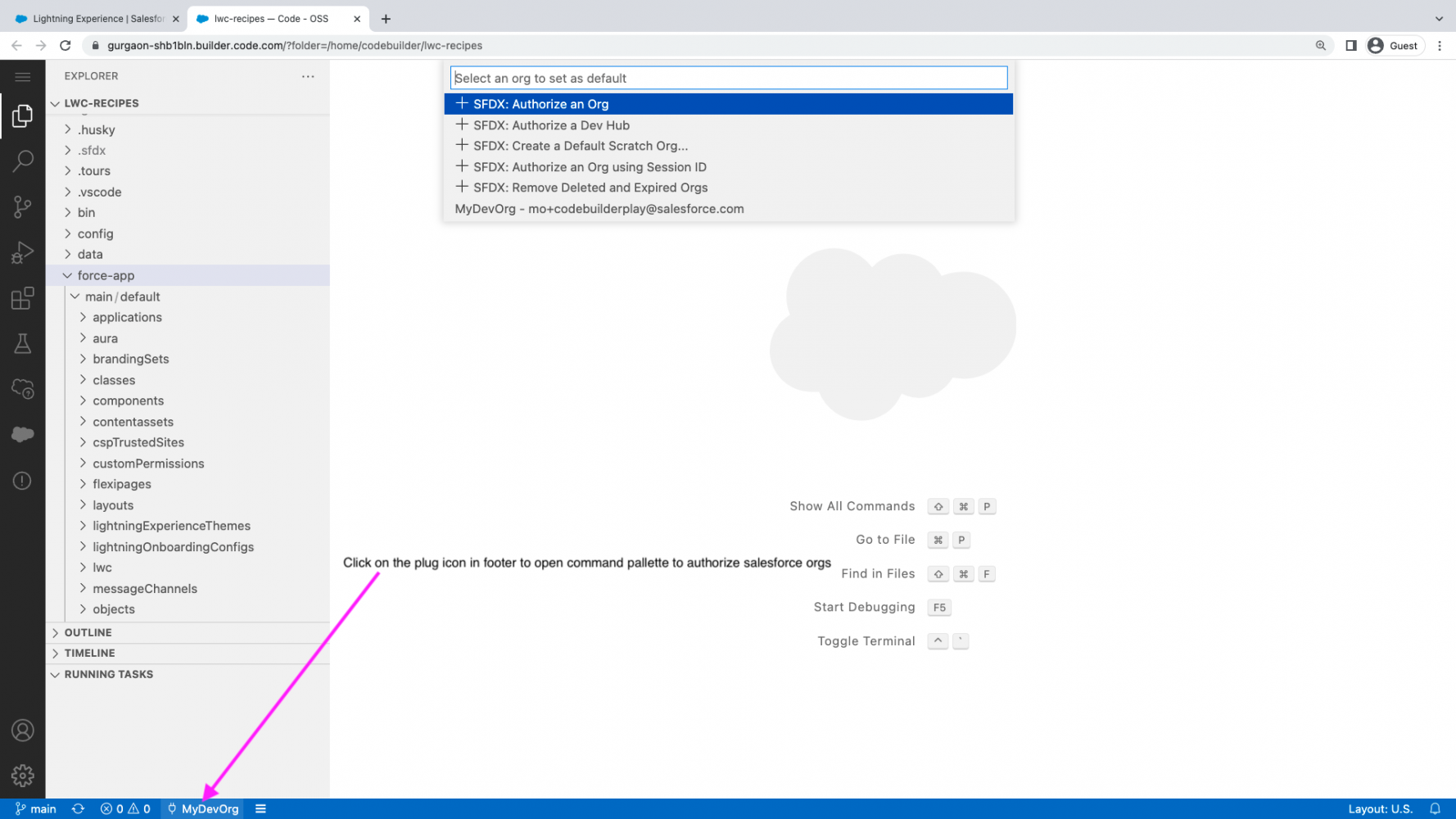Select MyDevOrg as default org
The width and height of the screenshot is (1456, 819).
pos(729,209)
